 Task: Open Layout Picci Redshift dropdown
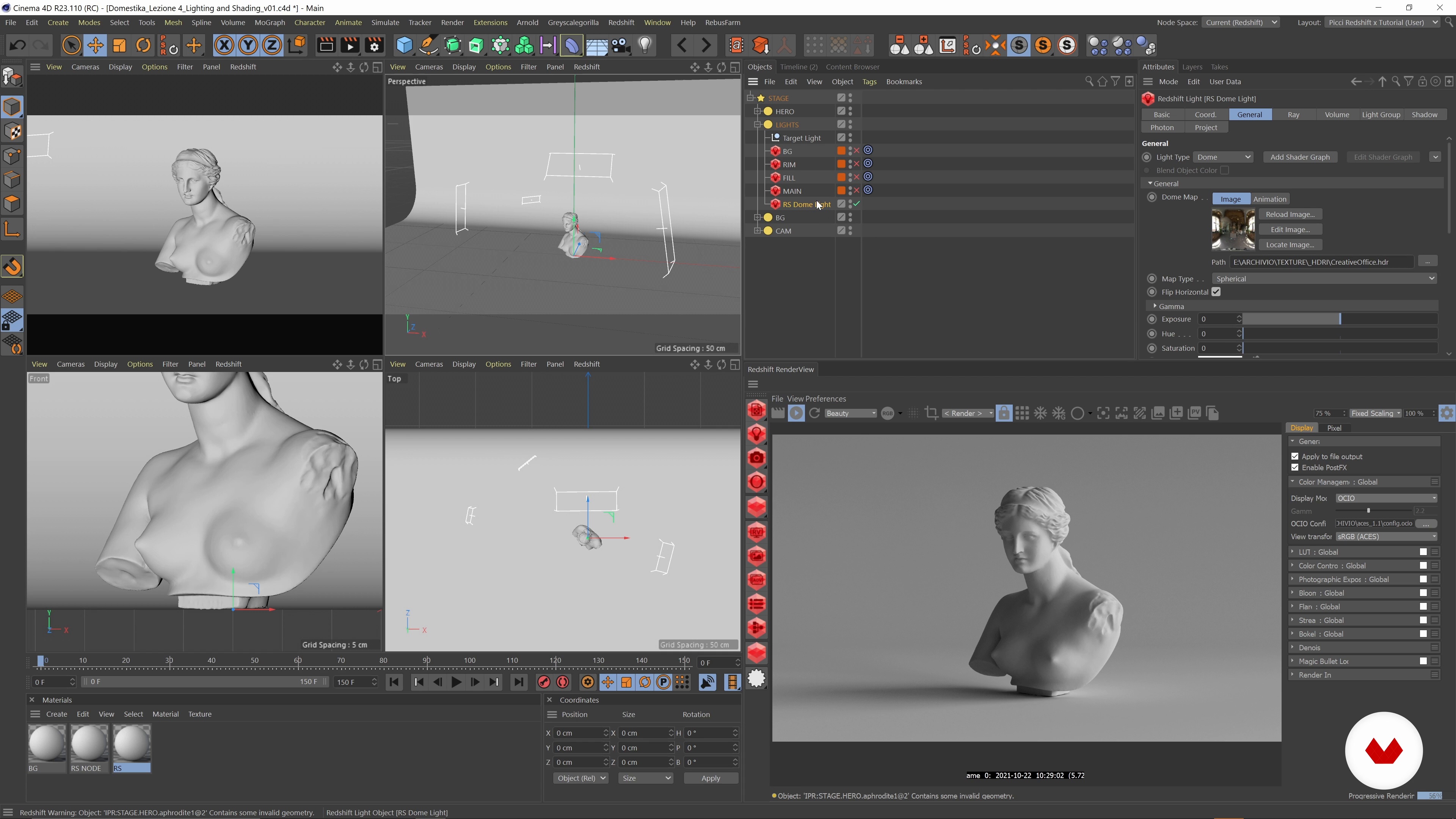pyautogui.click(x=1382, y=23)
